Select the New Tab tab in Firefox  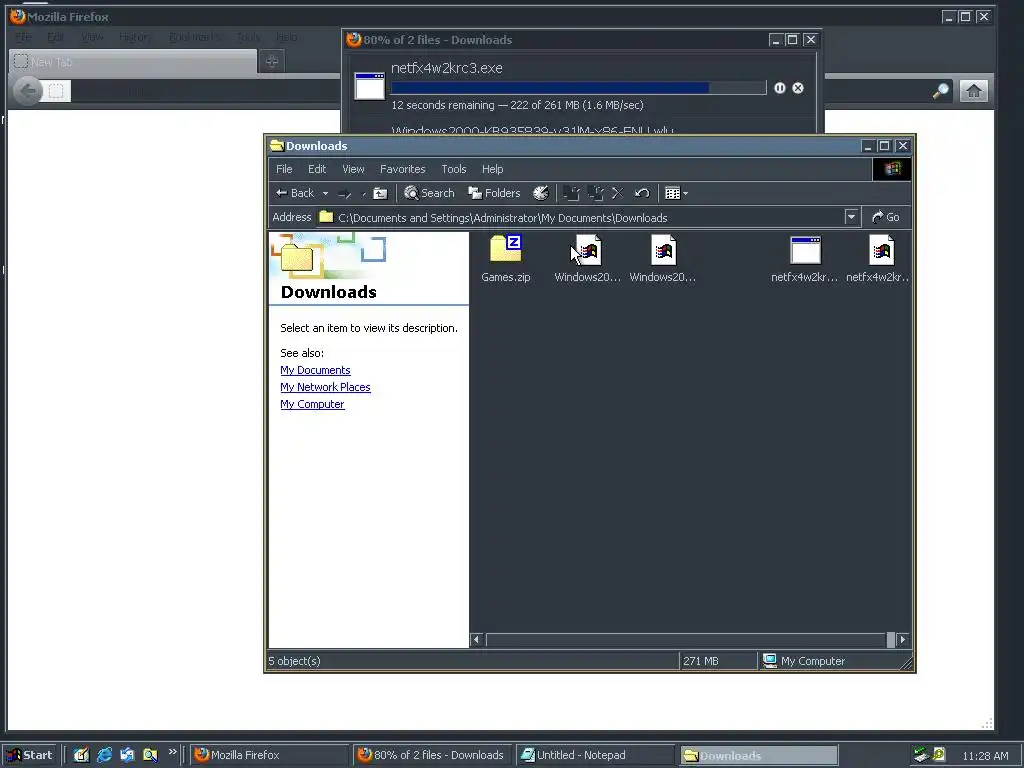point(133,62)
